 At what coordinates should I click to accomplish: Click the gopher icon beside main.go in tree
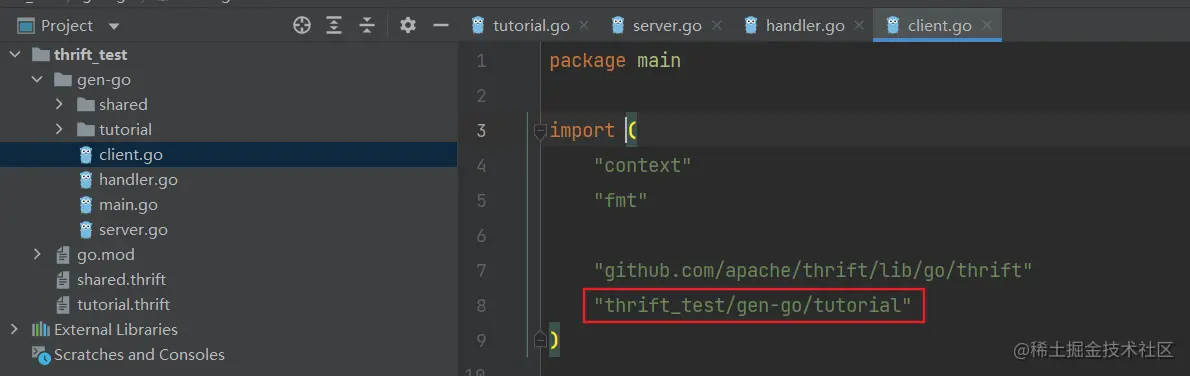[86, 204]
